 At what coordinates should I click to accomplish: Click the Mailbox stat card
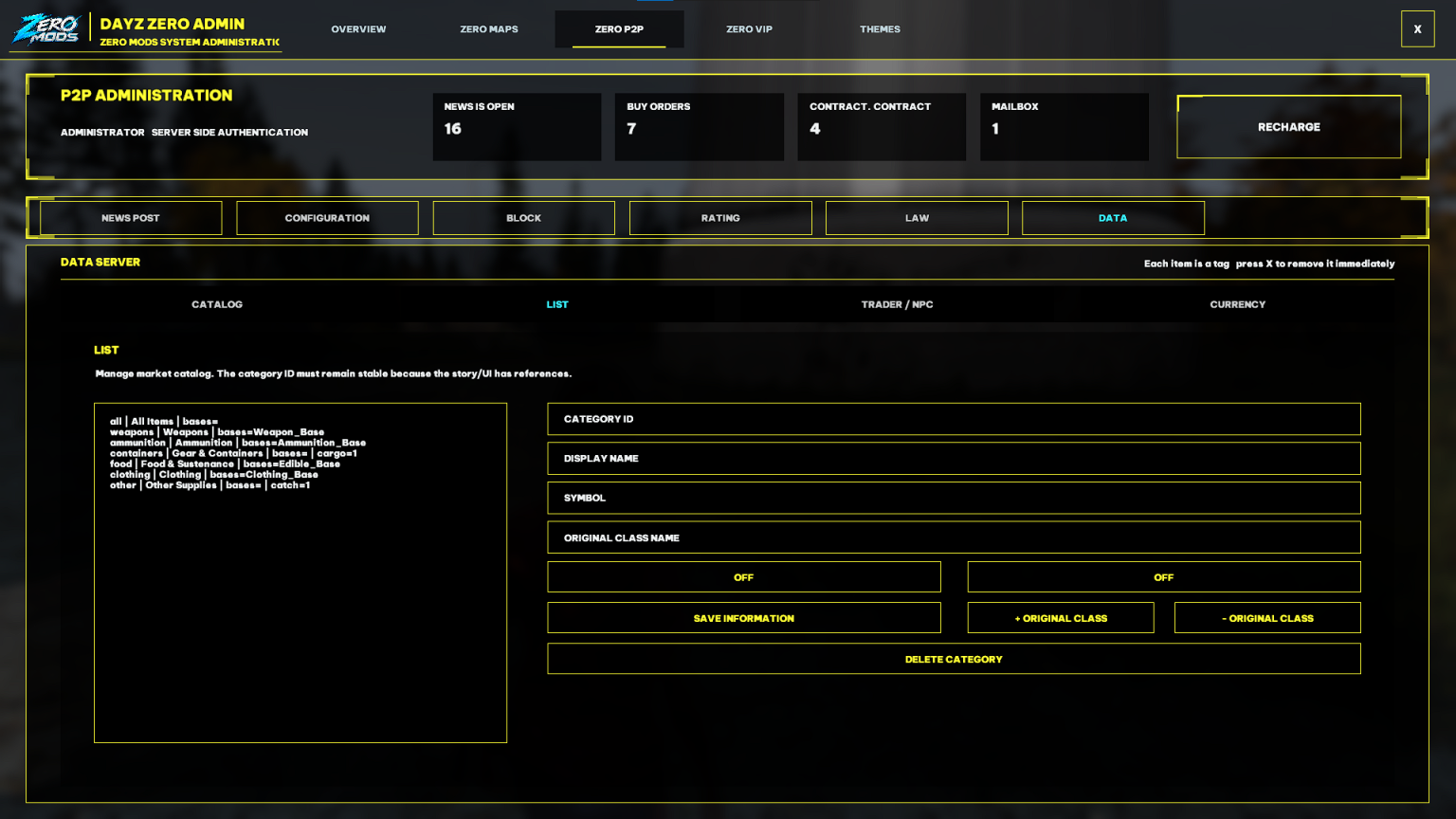[1065, 127]
